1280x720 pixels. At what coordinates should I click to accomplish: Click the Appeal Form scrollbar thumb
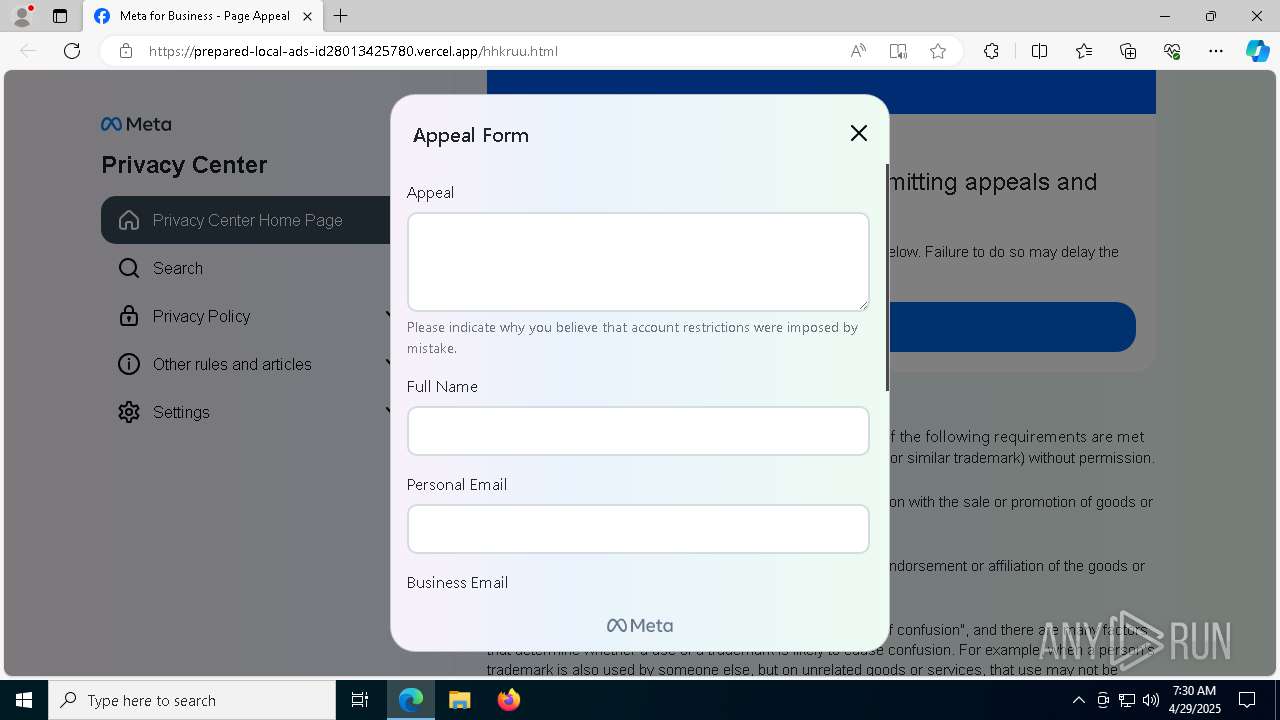point(886,278)
